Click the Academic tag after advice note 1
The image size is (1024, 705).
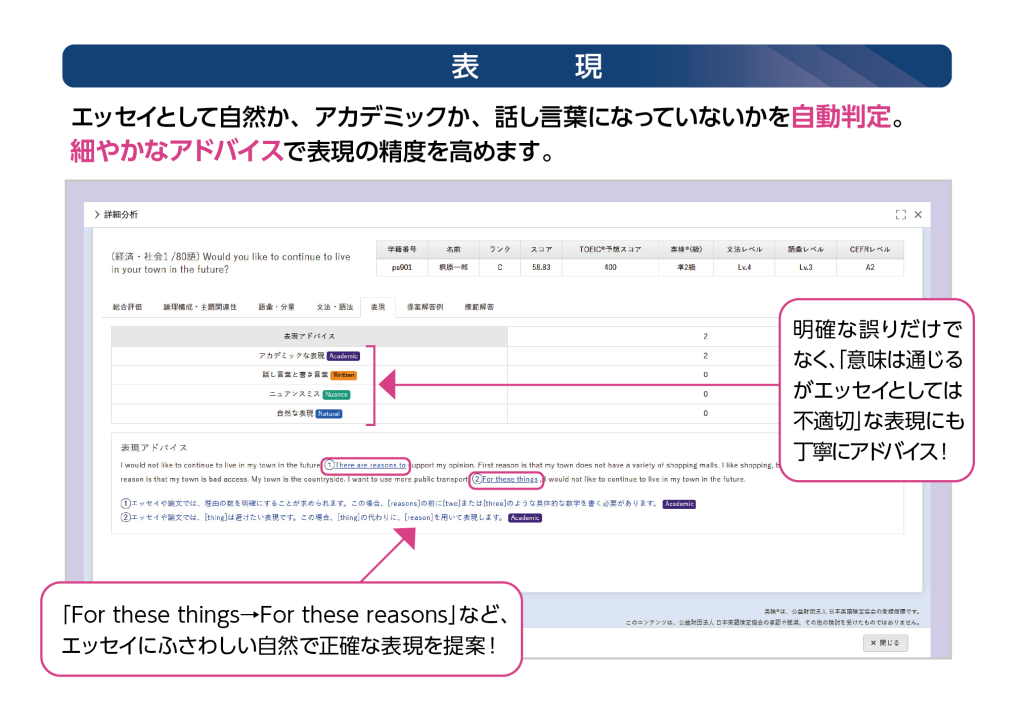(x=679, y=504)
